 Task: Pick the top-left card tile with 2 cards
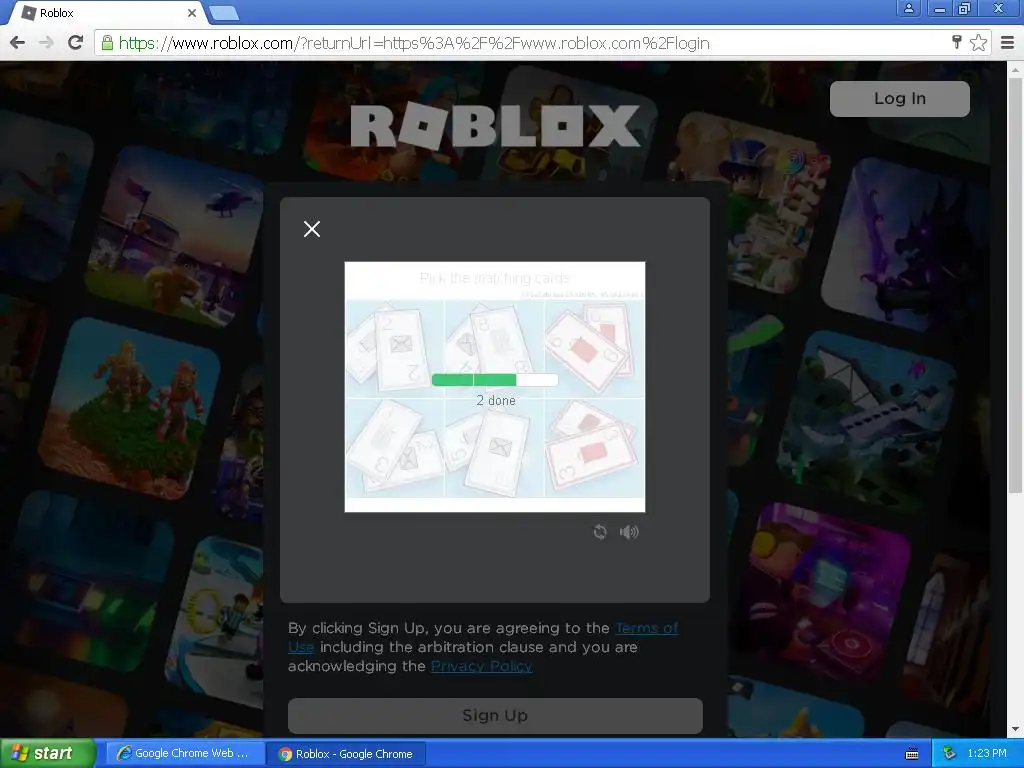click(x=394, y=348)
